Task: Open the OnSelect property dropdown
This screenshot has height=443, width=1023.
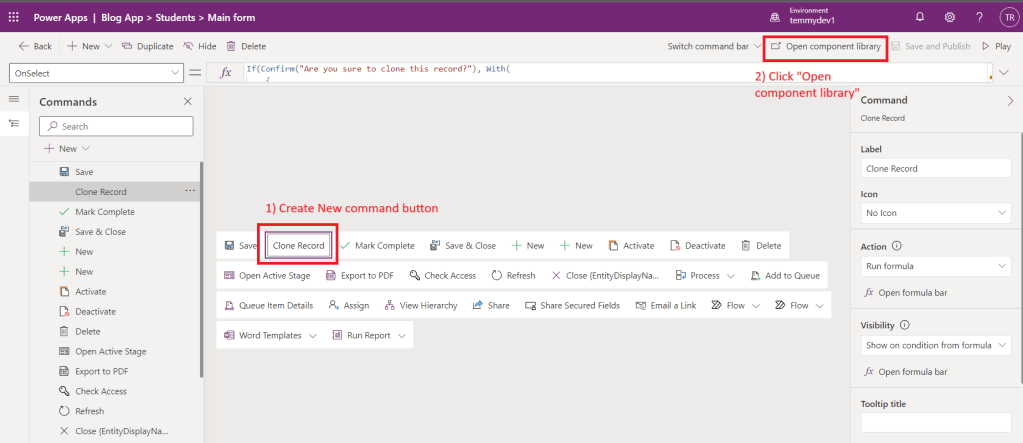Action: [97, 74]
